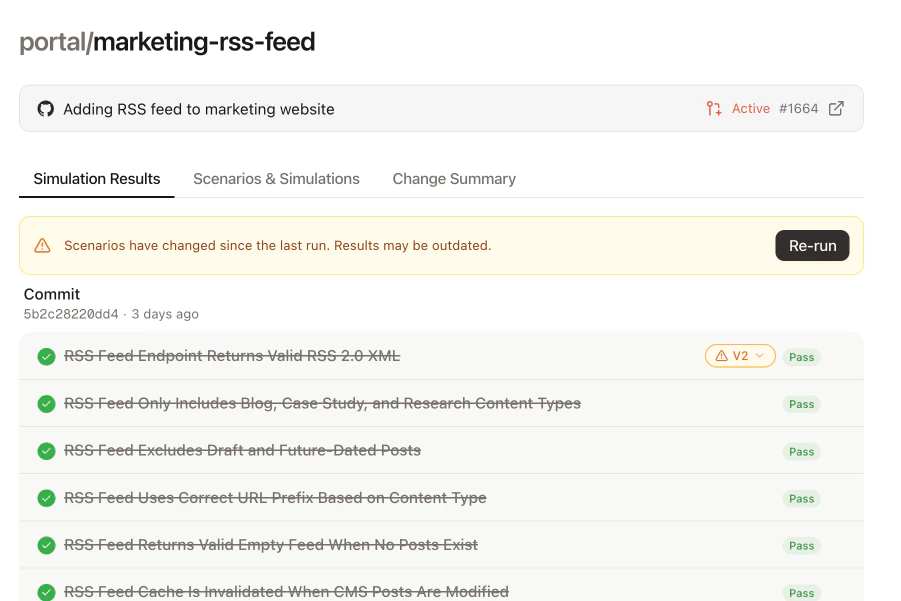Open pull request in external link icon
Viewport: 901px width, 601px height.
[x=836, y=109]
